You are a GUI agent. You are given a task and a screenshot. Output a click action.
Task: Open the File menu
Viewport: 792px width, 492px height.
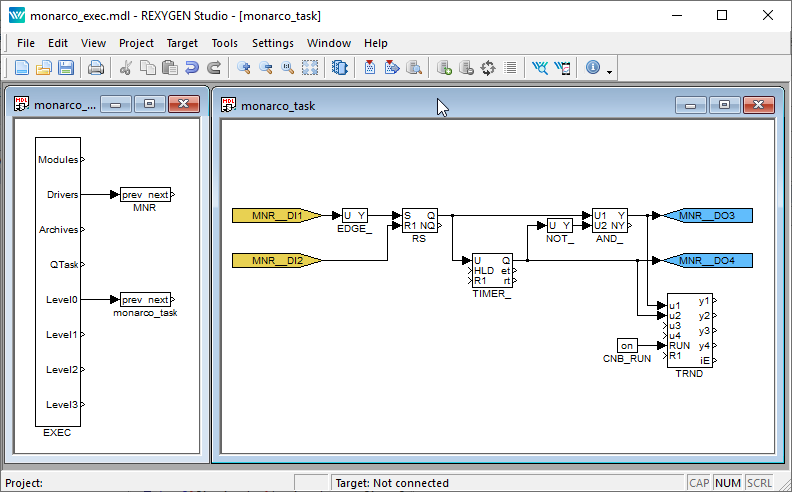click(26, 43)
